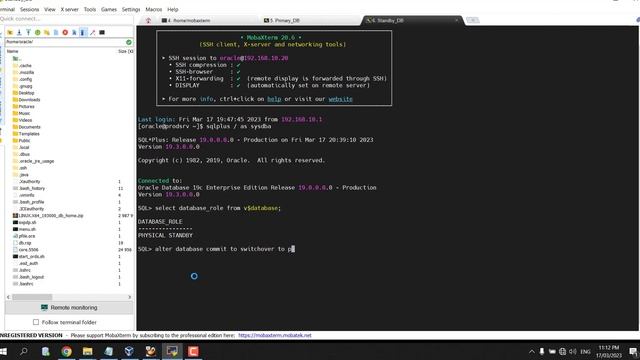Open the Sessions menu
This screenshot has width=640, height=360.
[29, 9]
